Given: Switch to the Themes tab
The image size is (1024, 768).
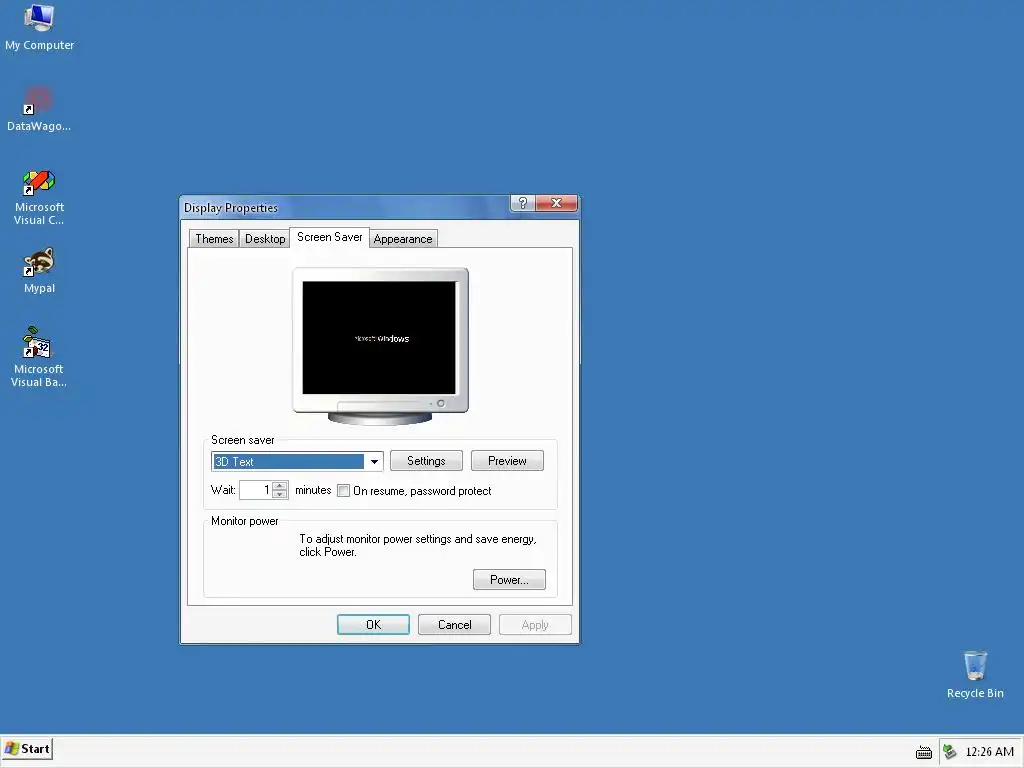Looking at the screenshot, I should [x=214, y=238].
